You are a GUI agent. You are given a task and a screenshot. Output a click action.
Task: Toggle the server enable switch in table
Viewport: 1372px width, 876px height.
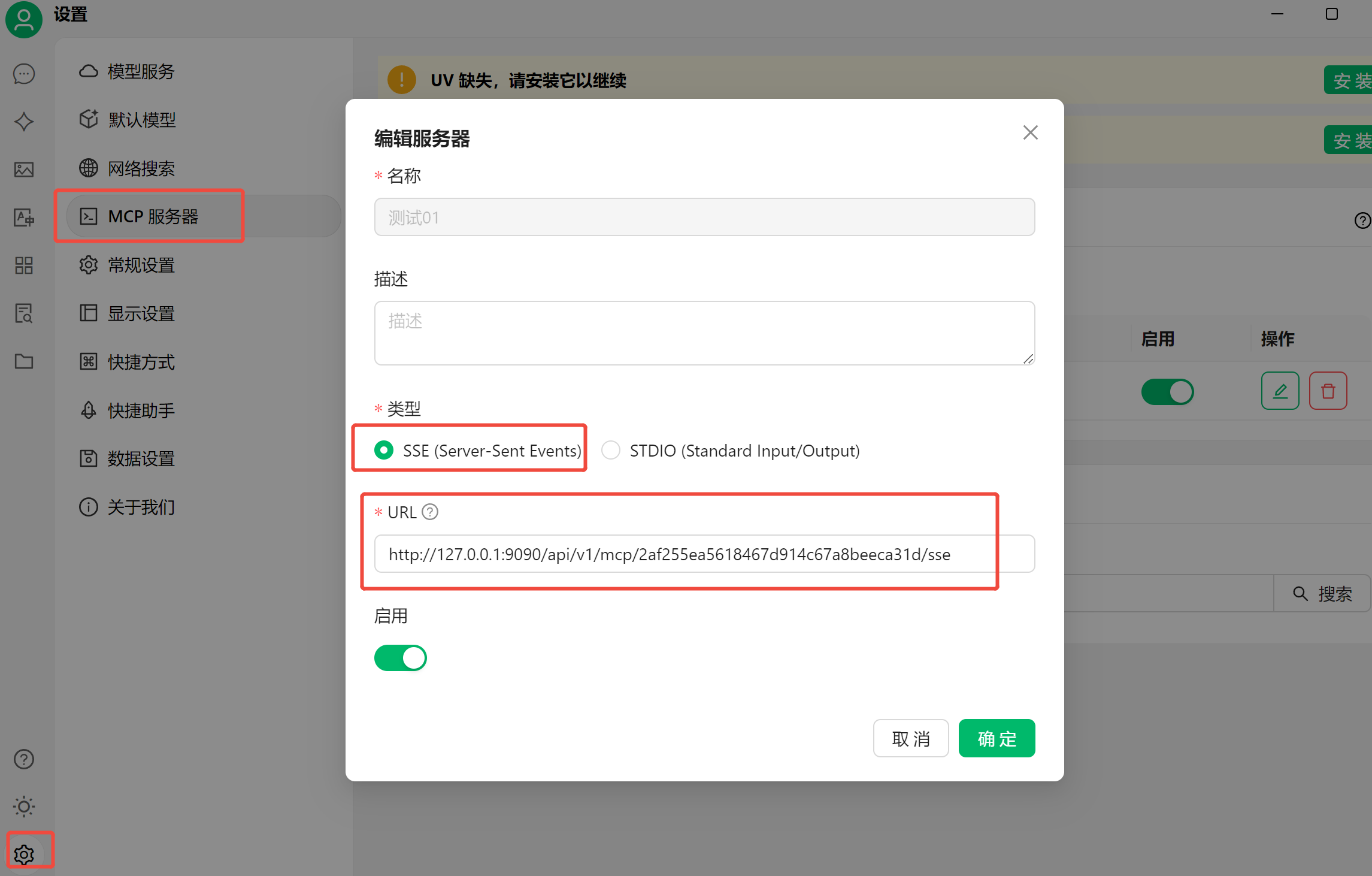tap(1167, 392)
